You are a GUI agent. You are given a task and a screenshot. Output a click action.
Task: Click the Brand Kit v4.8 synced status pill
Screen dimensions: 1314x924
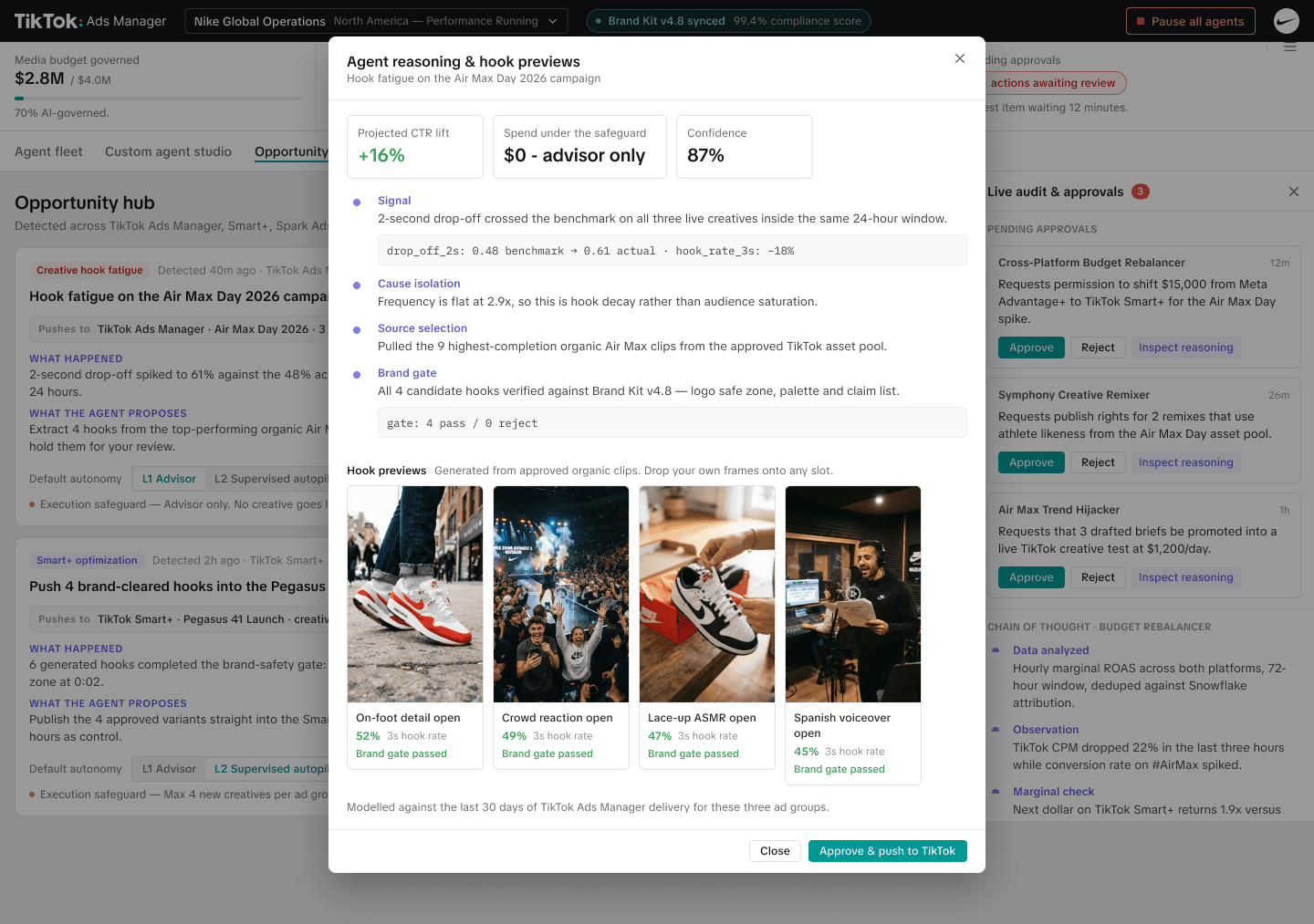coord(728,21)
